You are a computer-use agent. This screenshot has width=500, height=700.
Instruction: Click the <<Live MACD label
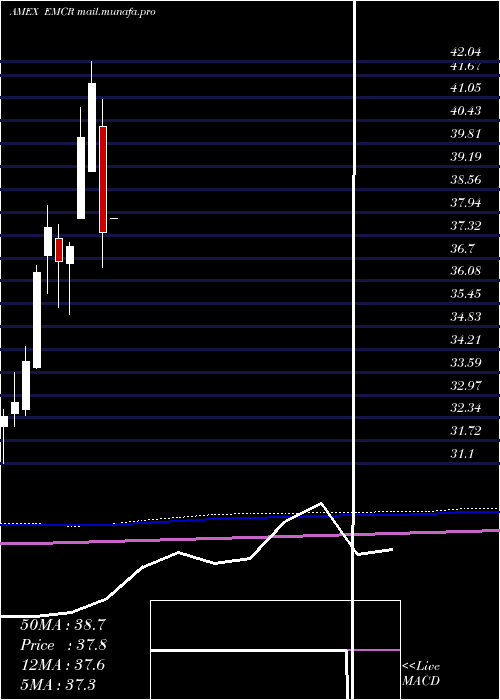(x=421, y=673)
